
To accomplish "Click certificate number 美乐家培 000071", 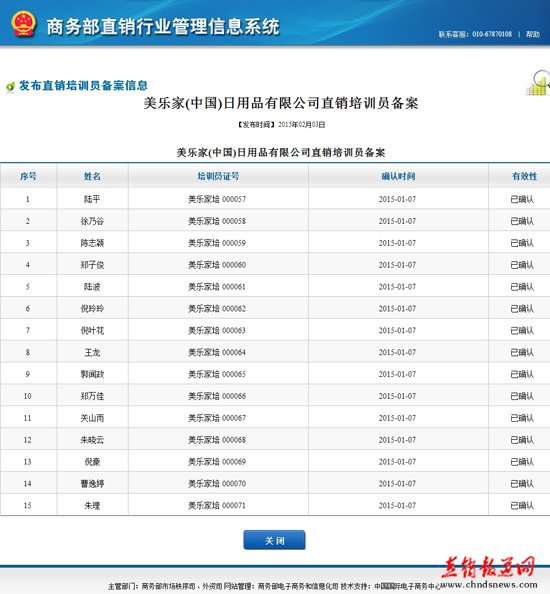I will [x=217, y=505].
